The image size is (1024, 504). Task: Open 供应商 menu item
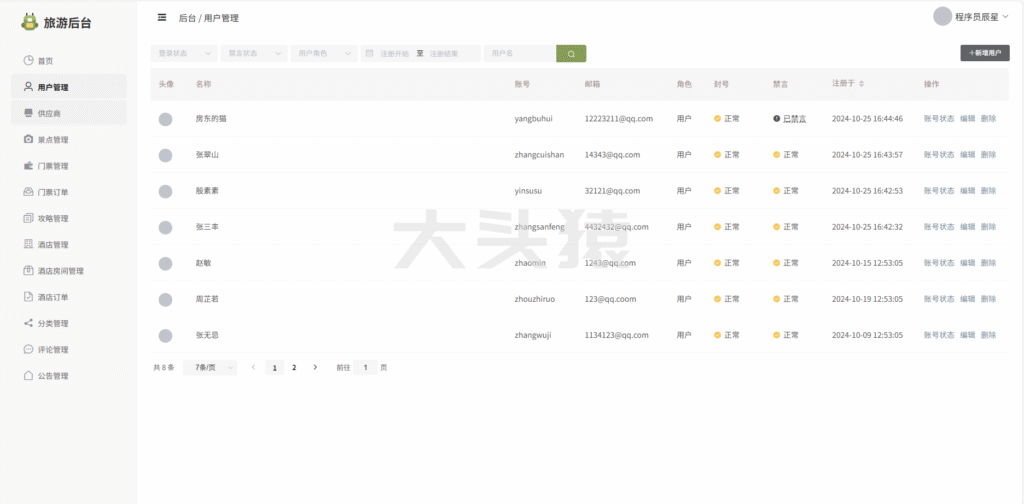tap(69, 113)
